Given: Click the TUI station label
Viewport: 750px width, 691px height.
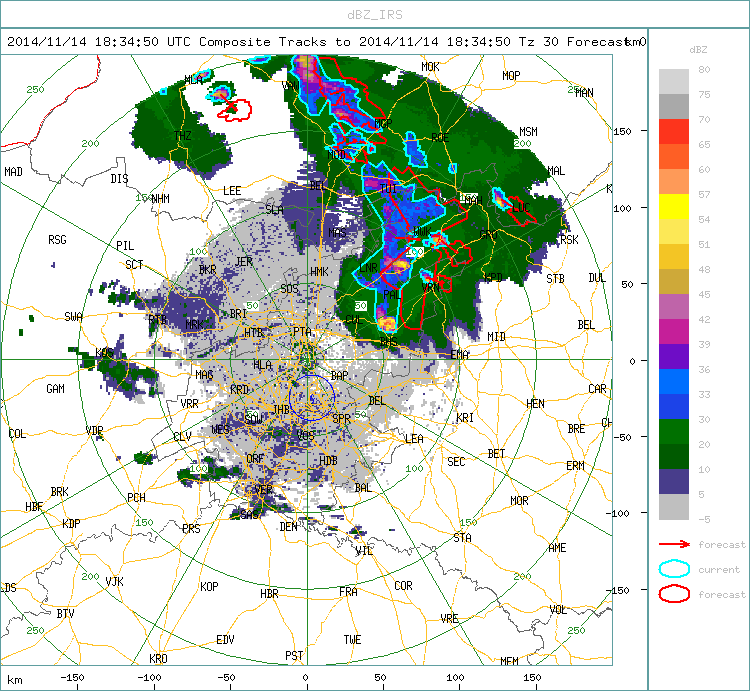Looking at the screenshot, I should 388,188.
